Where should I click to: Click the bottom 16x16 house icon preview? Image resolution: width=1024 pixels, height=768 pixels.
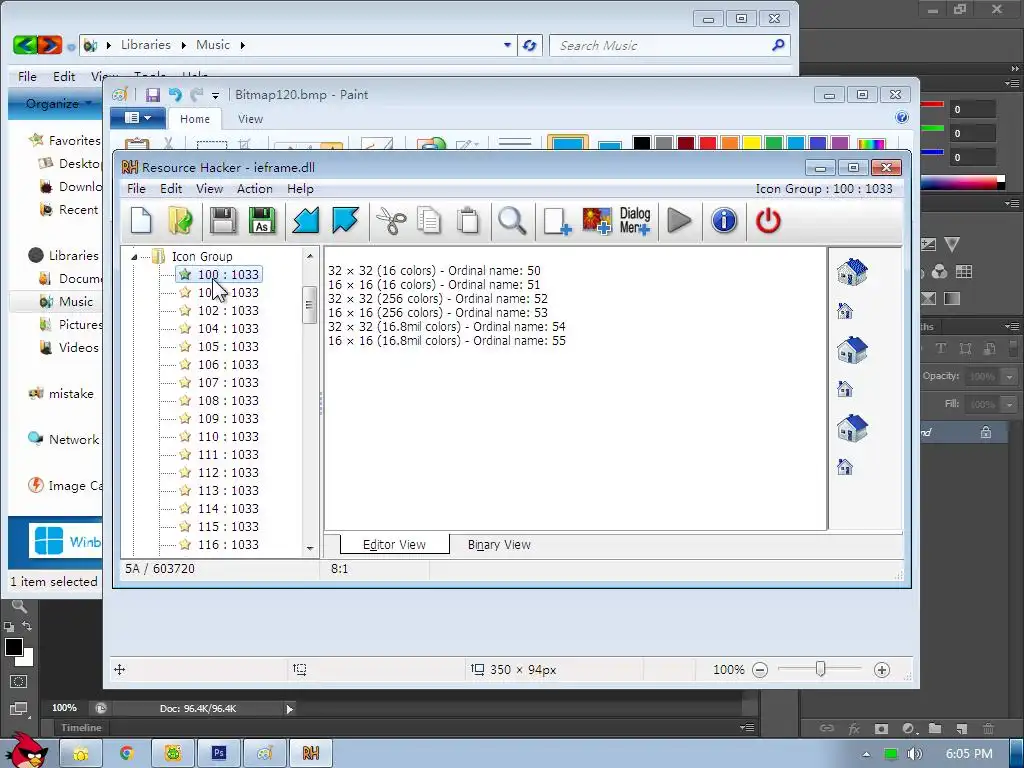(x=845, y=467)
